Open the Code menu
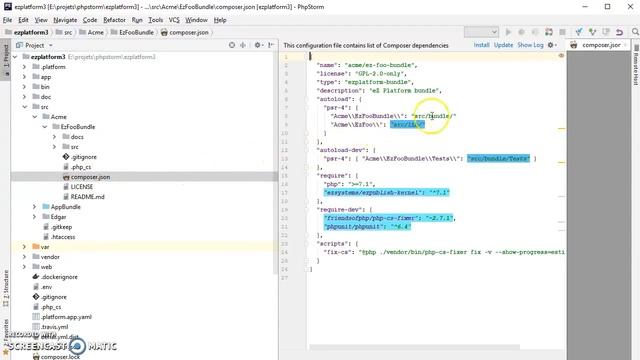 (90, 20)
